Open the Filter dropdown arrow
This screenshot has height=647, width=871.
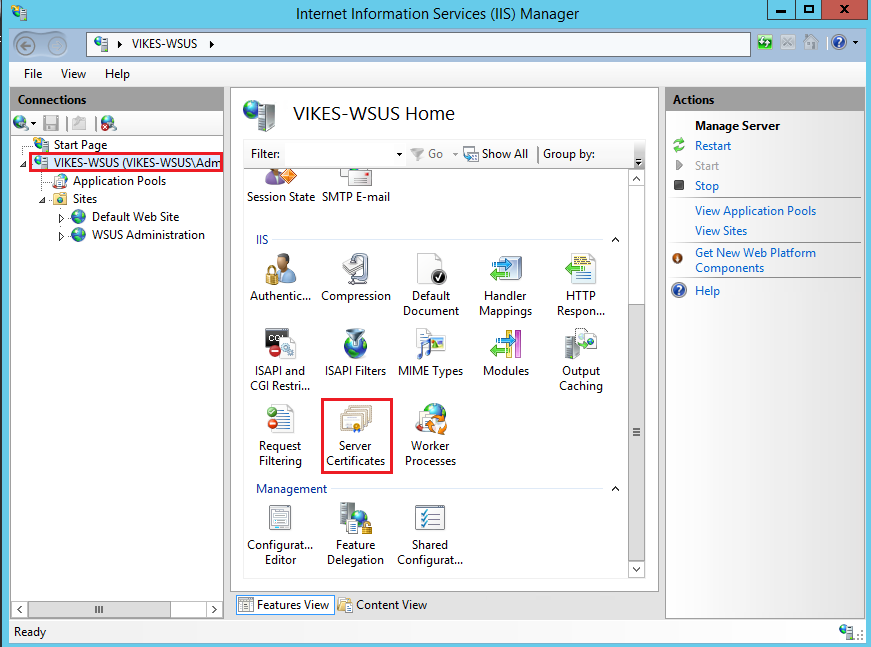399,155
